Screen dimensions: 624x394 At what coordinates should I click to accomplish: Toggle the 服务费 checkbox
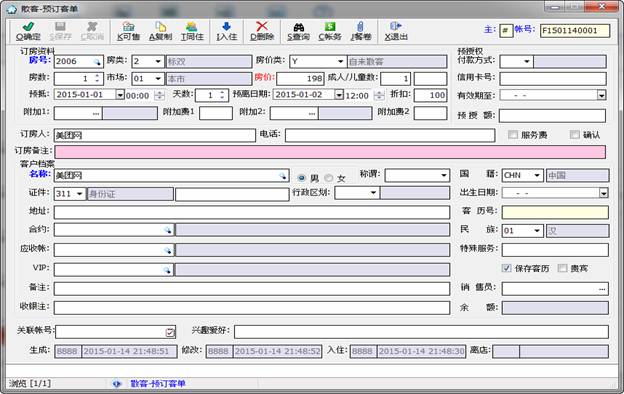[513, 135]
